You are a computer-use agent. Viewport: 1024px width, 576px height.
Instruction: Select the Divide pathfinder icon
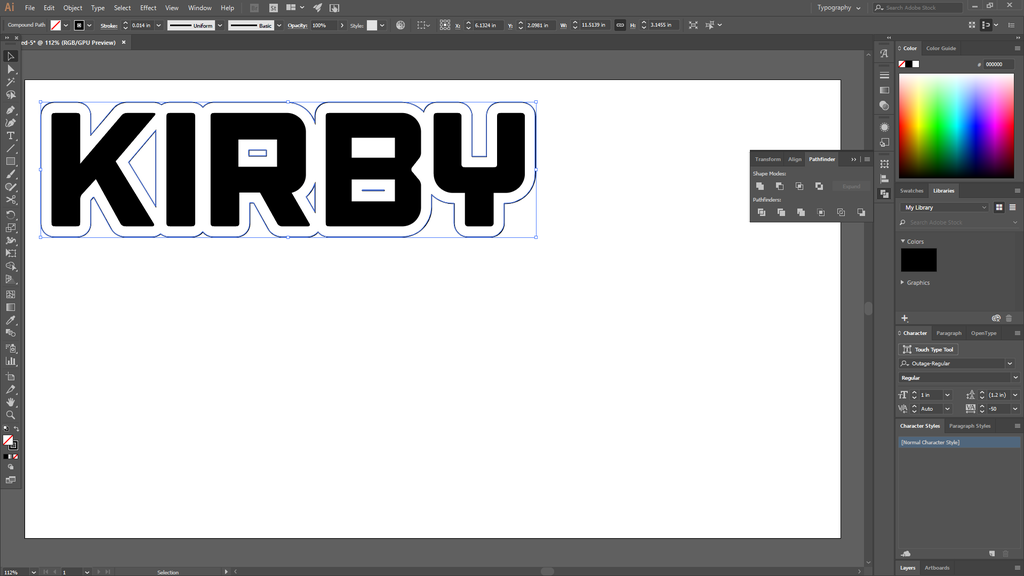[762, 212]
